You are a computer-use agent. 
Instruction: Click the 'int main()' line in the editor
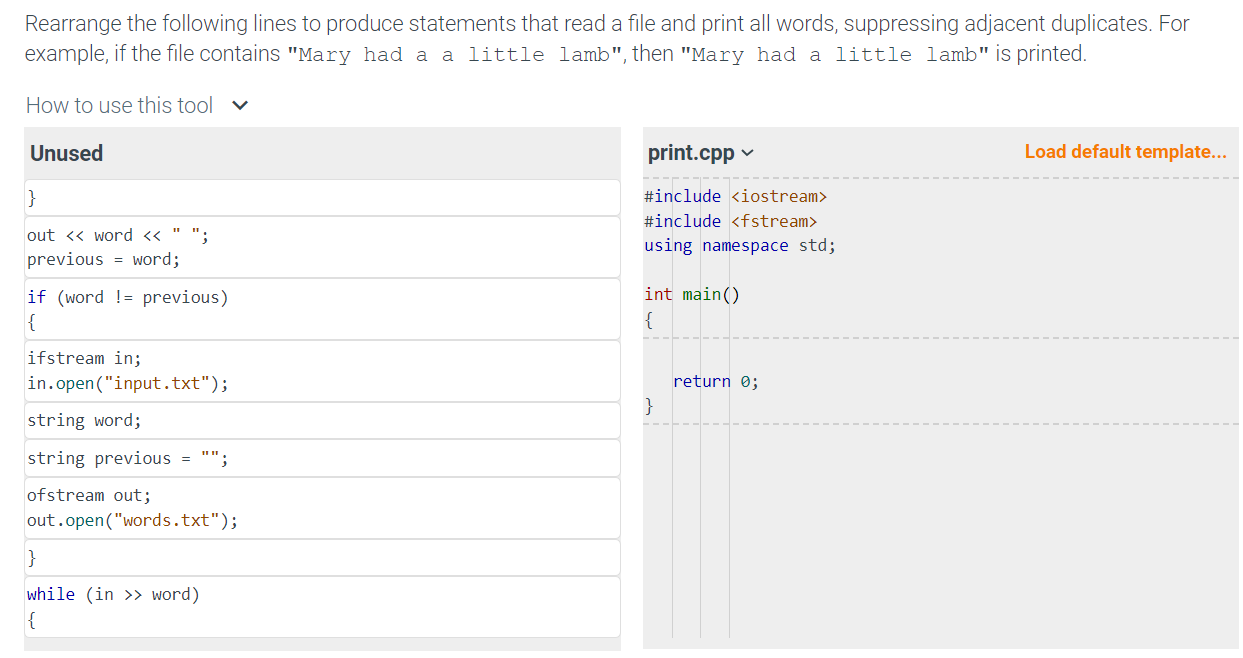point(691,293)
